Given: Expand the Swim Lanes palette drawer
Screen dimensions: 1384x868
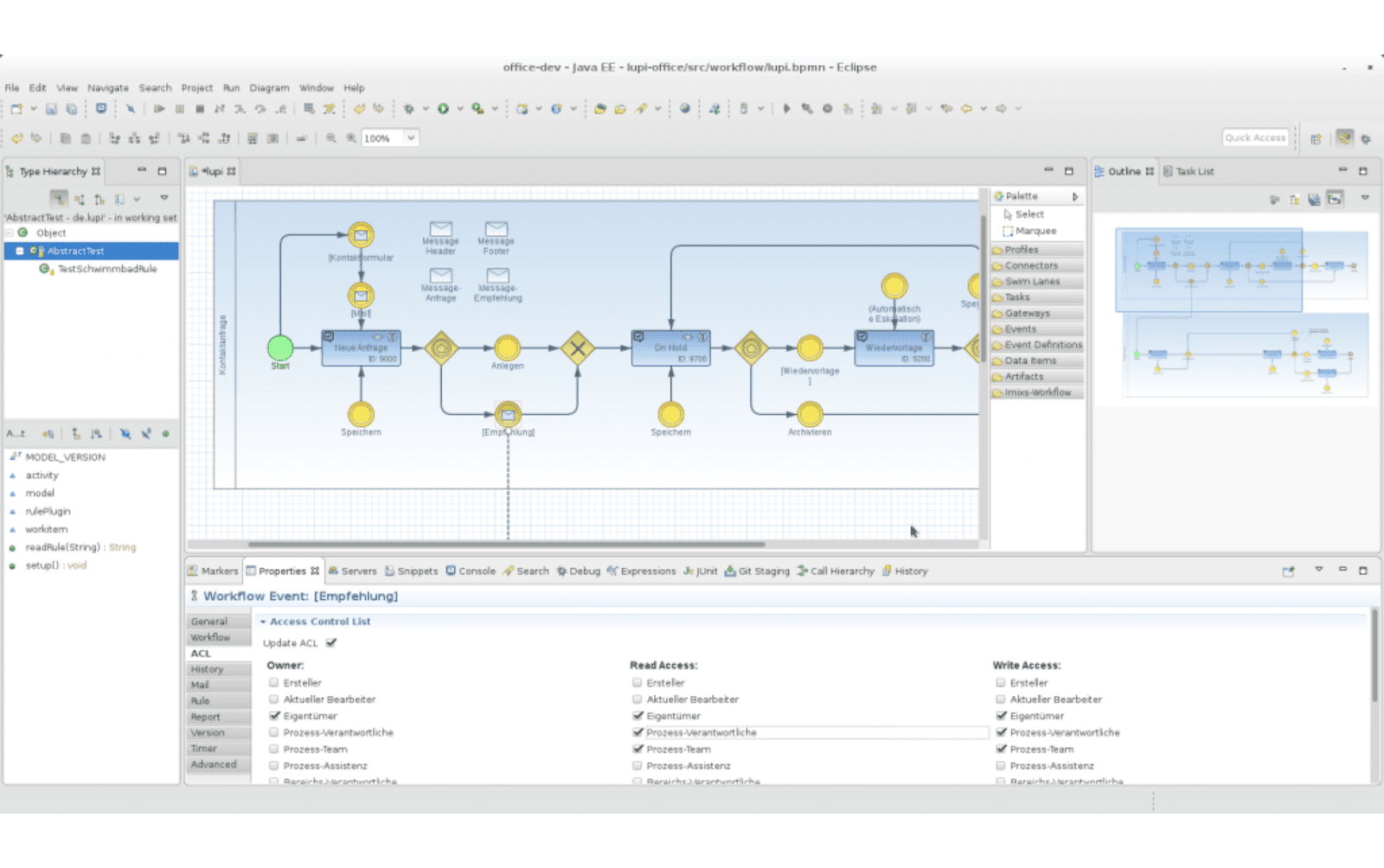Looking at the screenshot, I should click(x=1037, y=282).
